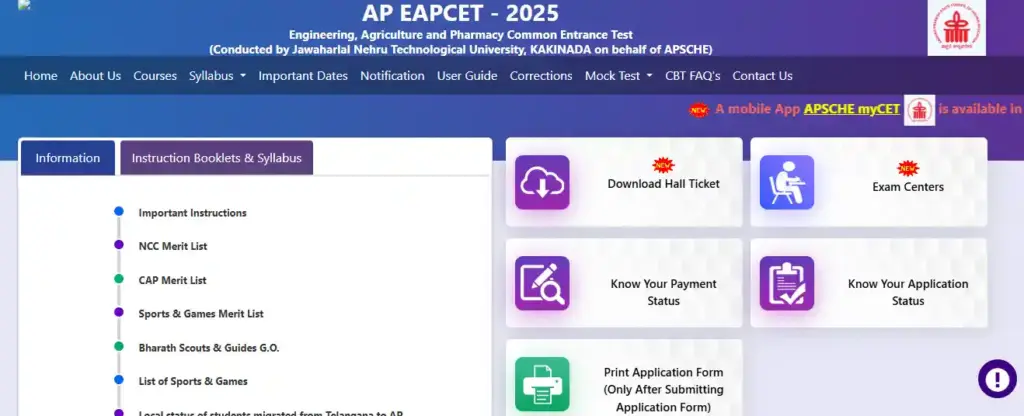
Task: Click the Know Your Application Status clipboard icon
Action: (786, 283)
